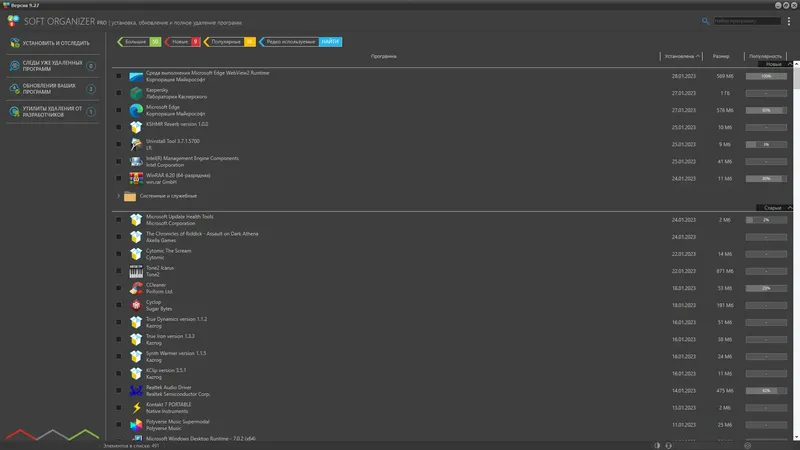The width and height of the screenshot is (800, 450).
Task: Click the Chronicles of Riddick icon
Action: 136,237
